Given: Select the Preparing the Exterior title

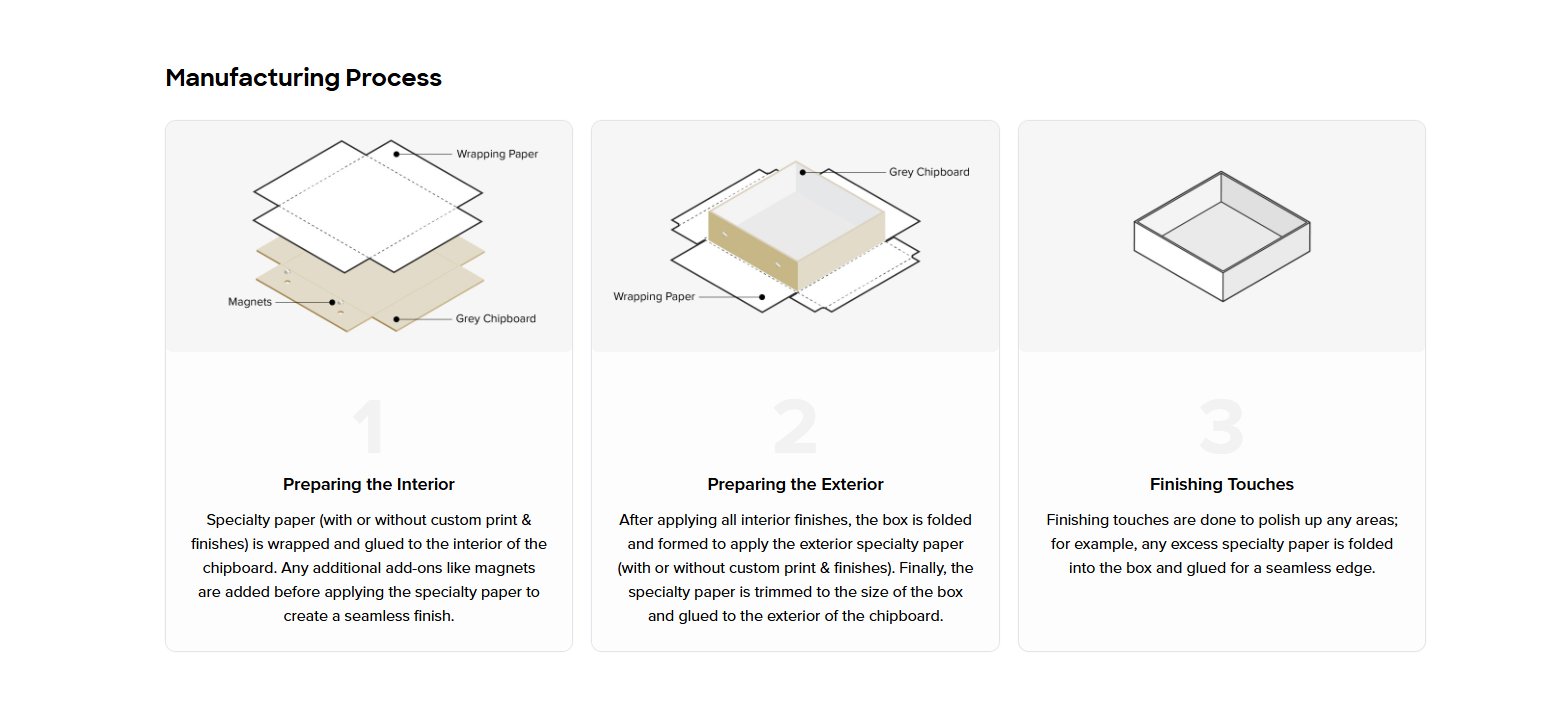Looking at the screenshot, I should [x=795, y=485].
